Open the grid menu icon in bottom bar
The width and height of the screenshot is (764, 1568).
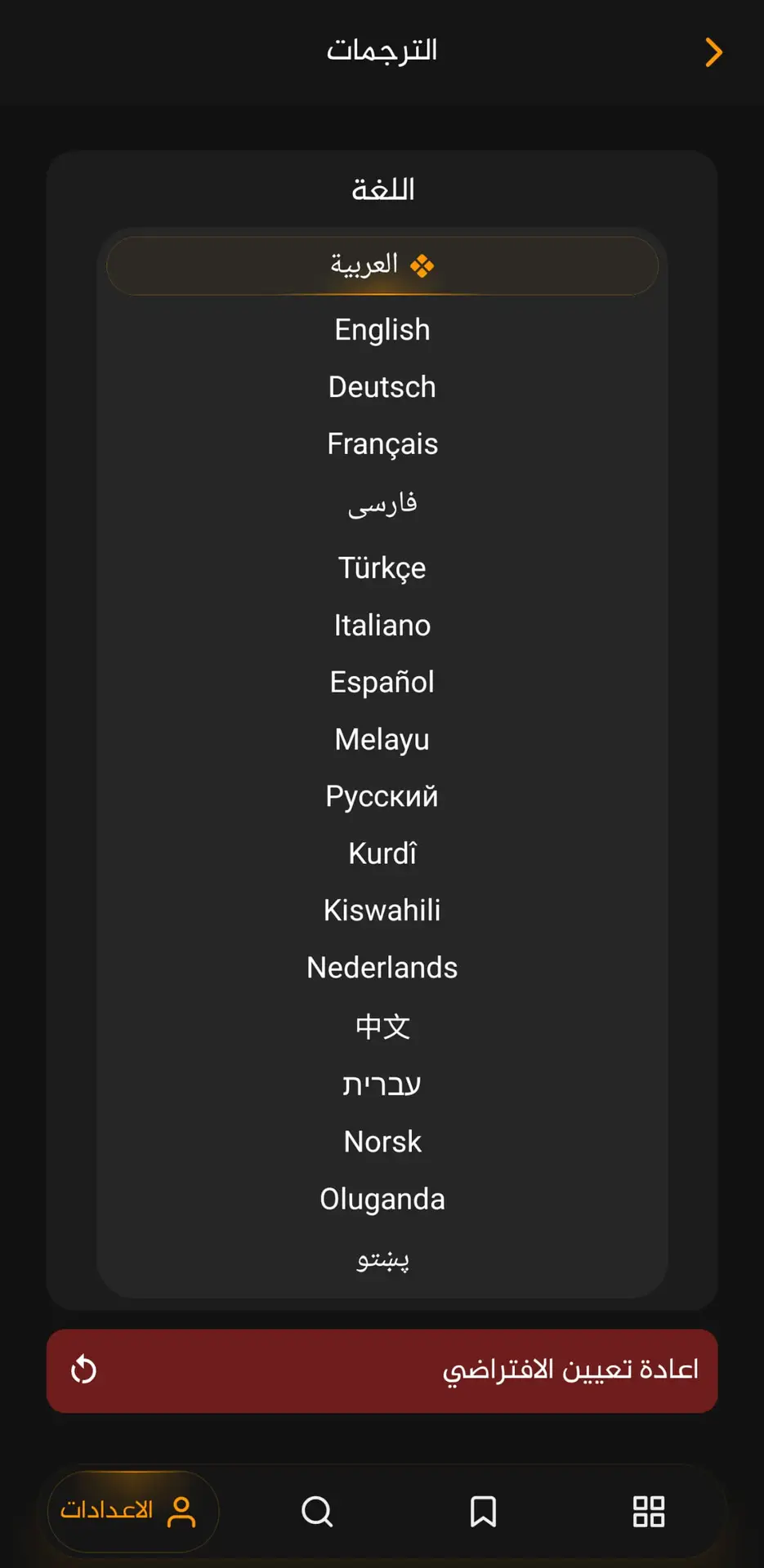click(x=649, y=1512)
